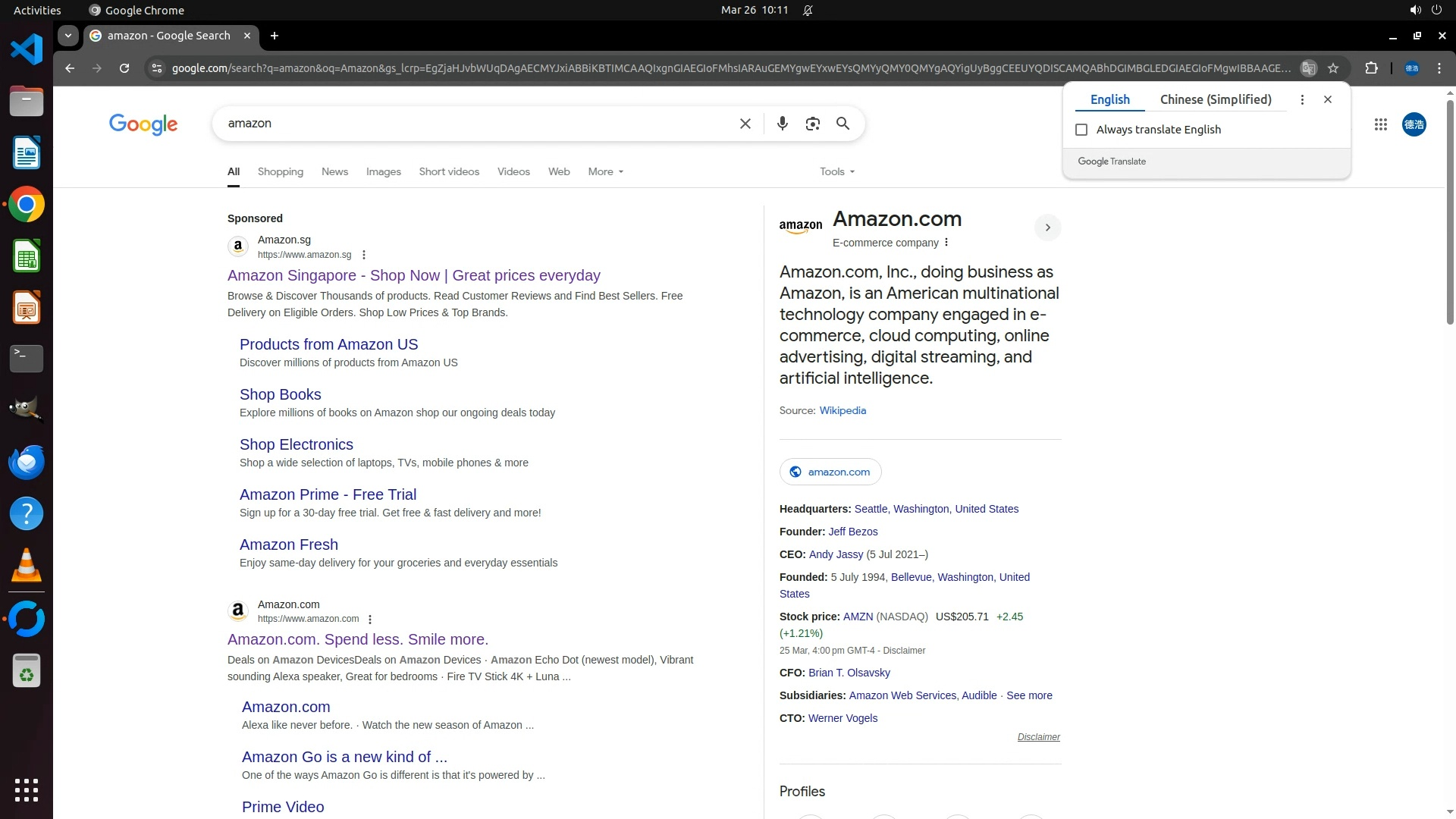Click the magnifying glass search button
Image resolution: width=1456 pixels, height=819 pixels.
(843, 124)
